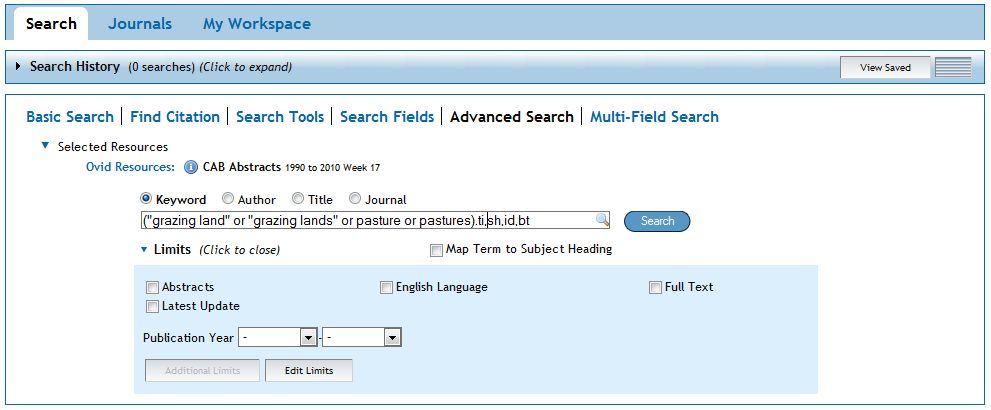Viewport: 991px width, 410px height.
Task: Tick the Full Text checkbox
Action: click(x=655, y=288)
